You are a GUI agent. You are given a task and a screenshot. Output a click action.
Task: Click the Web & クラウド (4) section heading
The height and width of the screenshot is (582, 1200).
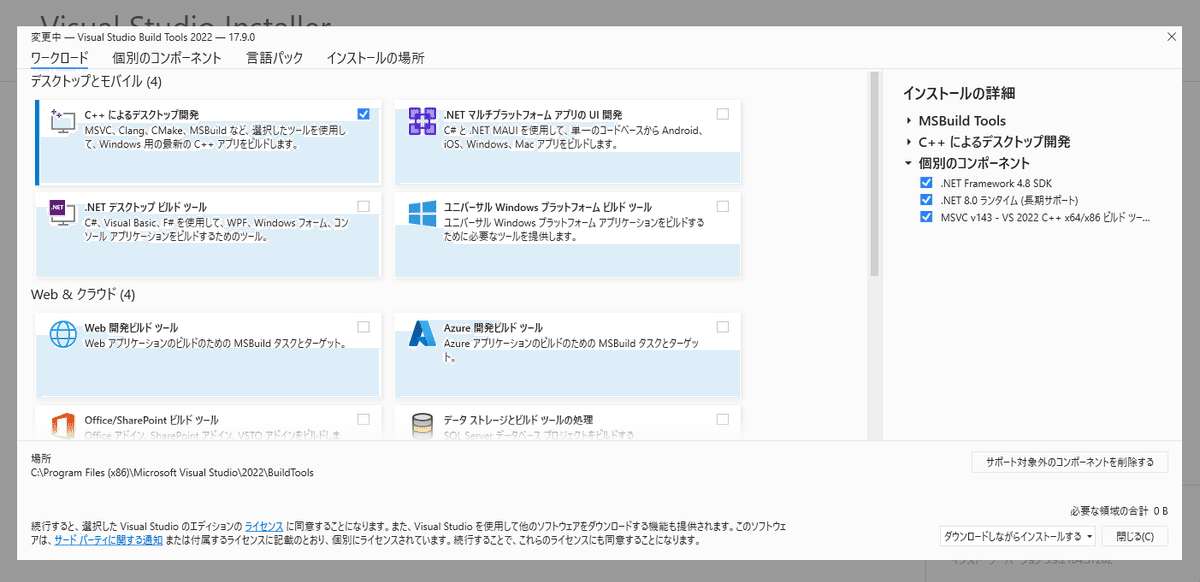click(83, 295)
